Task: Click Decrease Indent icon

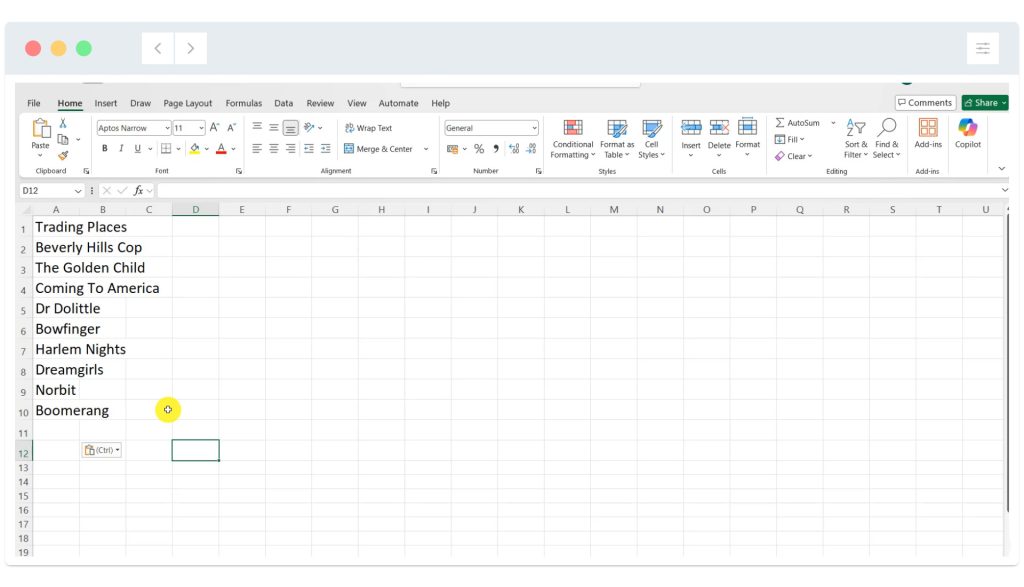Action: (309, 149)
